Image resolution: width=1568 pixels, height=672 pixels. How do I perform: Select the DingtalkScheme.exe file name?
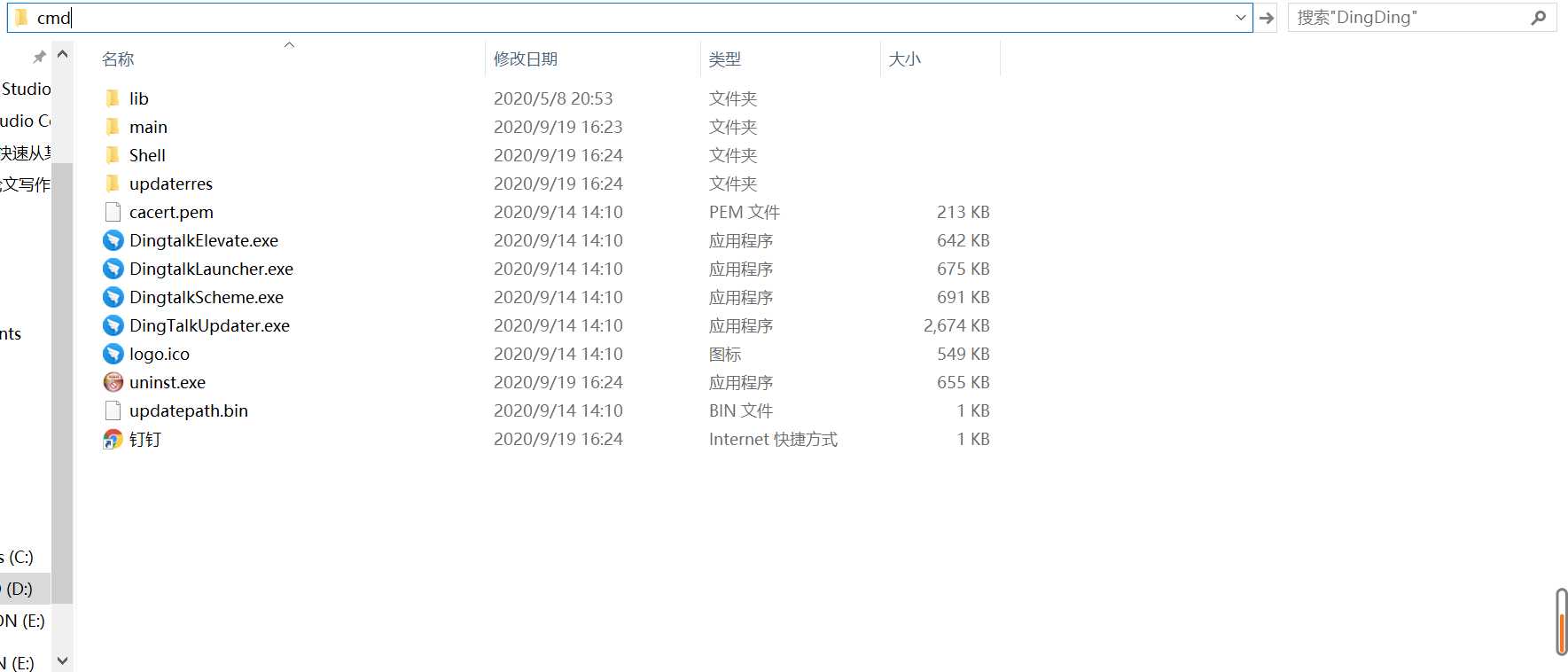pos(207,297)
